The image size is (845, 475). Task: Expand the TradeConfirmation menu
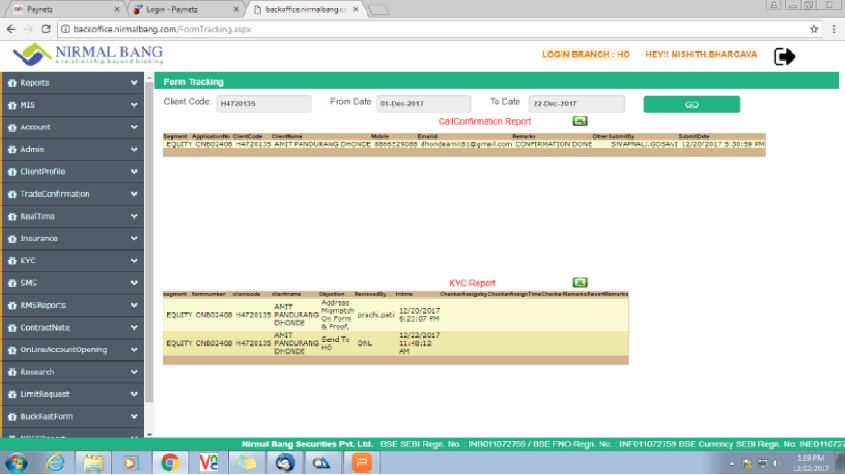[x=72, y=194]
